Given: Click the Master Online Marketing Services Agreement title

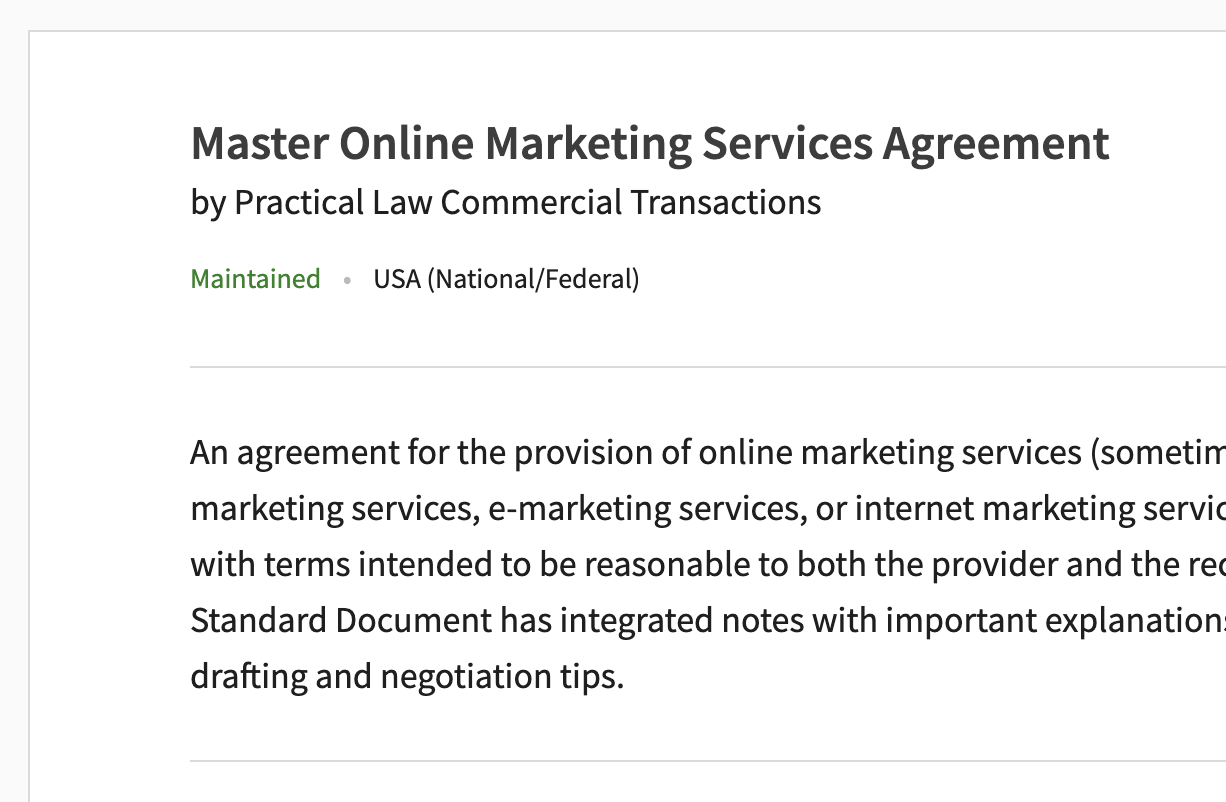Looking at the screenshot, I should click(x=650, y=144).
